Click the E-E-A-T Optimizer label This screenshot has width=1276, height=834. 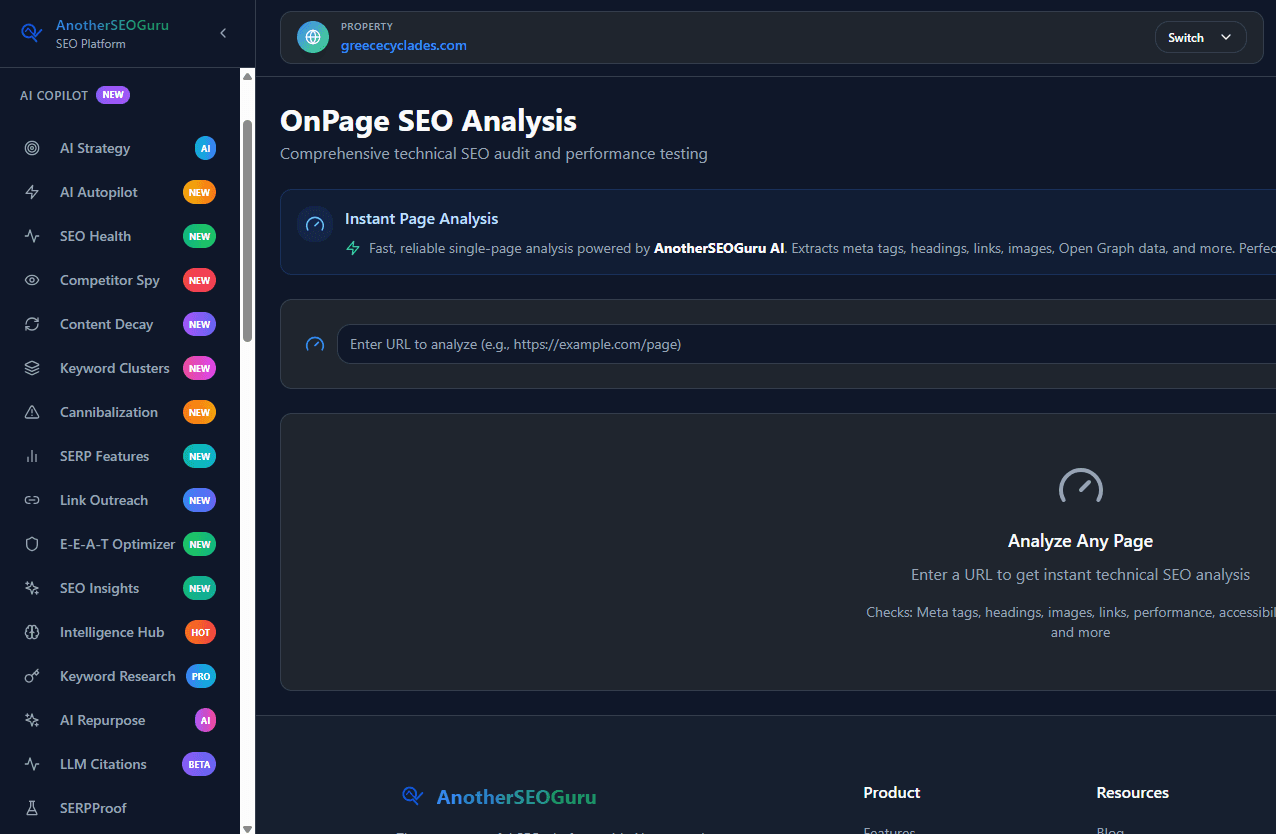117,544
